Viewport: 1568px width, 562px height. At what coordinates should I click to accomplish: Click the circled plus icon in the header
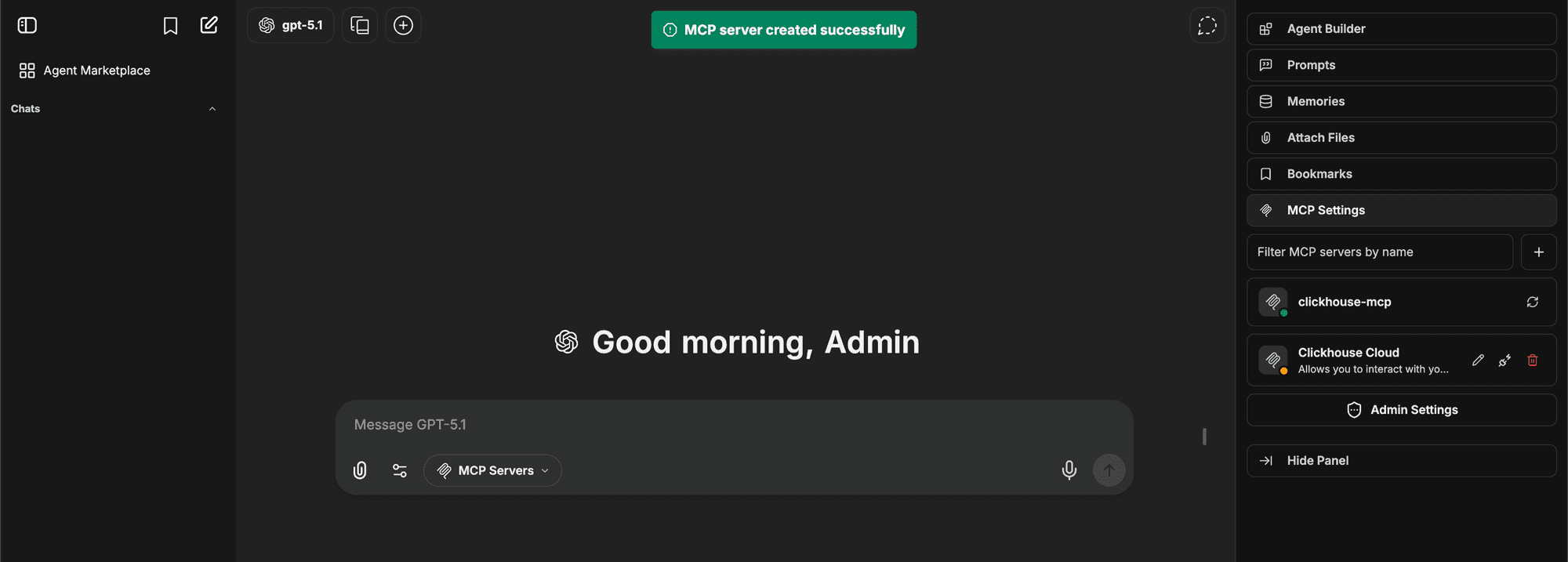tap(403, 25)
